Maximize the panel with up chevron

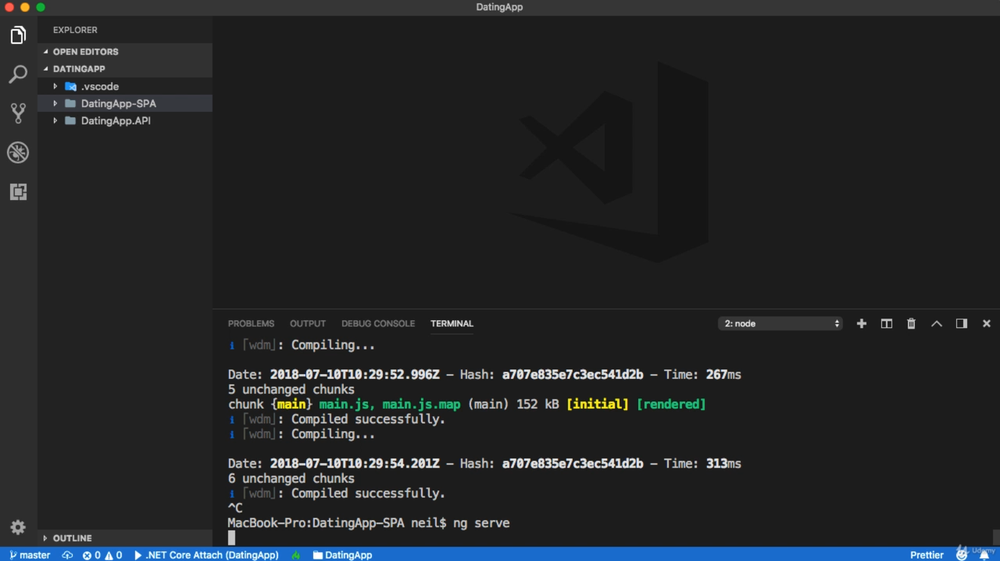tap(936, 324)
